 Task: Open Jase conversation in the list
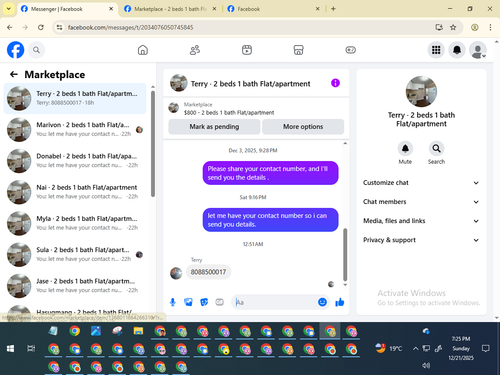[75, 286]
